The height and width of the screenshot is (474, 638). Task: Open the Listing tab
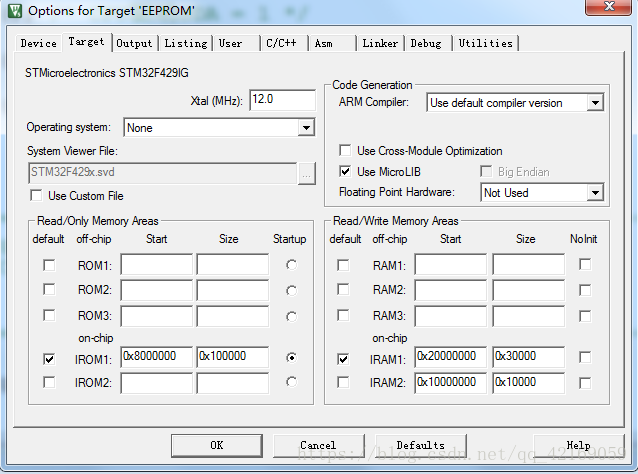pos(186,44)
